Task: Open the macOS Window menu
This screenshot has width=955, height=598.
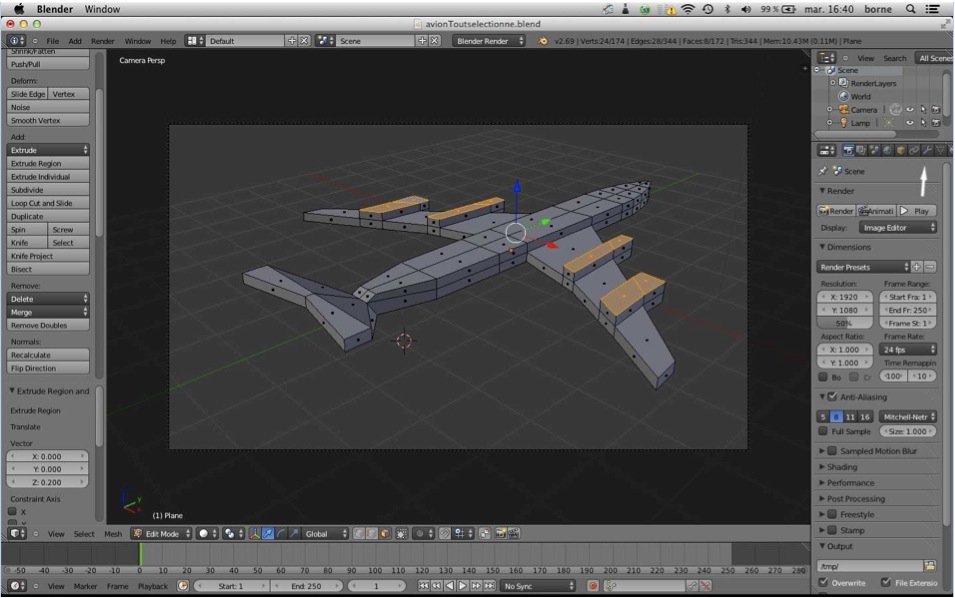Action: click(x=101, y=9)
